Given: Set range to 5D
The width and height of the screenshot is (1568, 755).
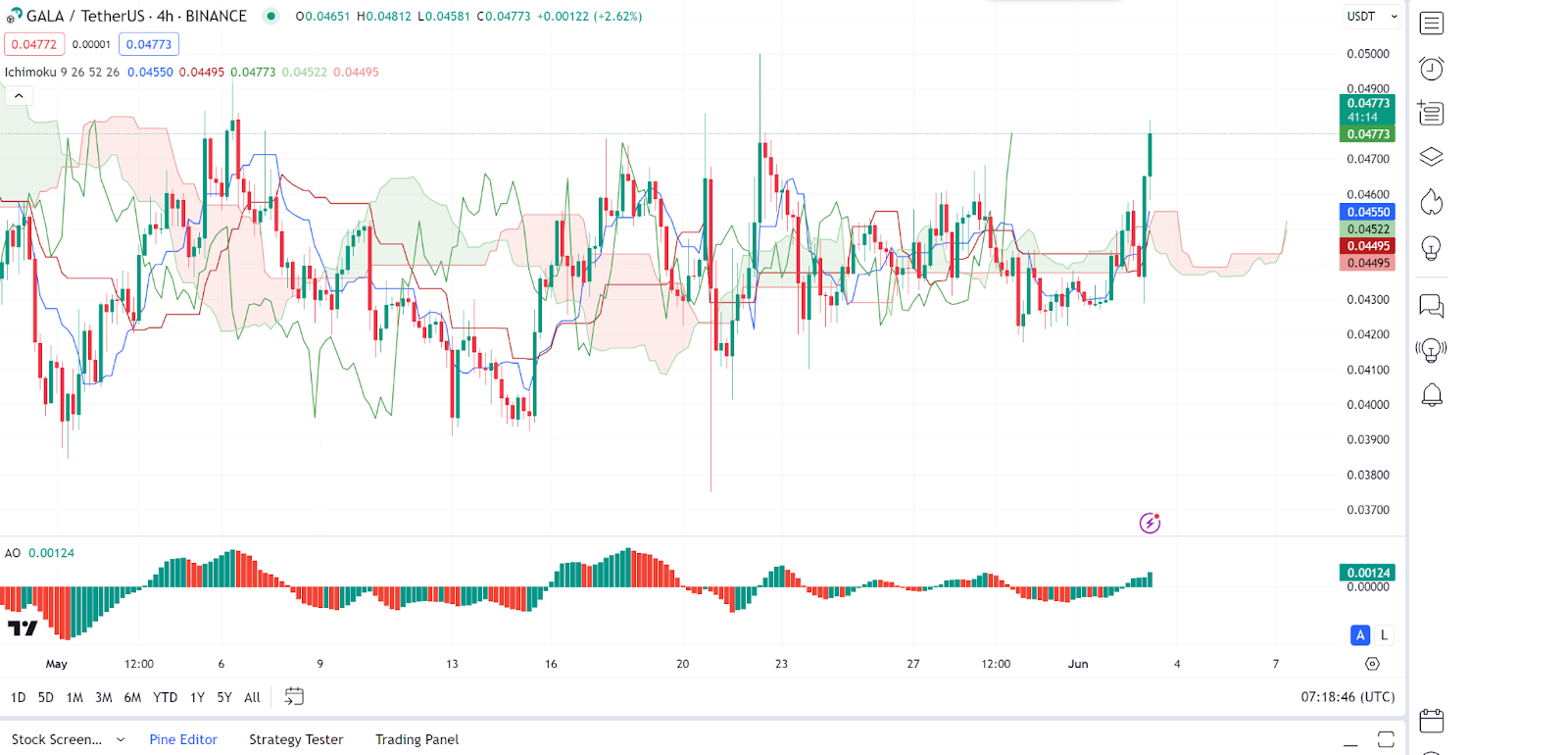Looking at the screenshot, I should pyautogui.click(x=46, y=697).
